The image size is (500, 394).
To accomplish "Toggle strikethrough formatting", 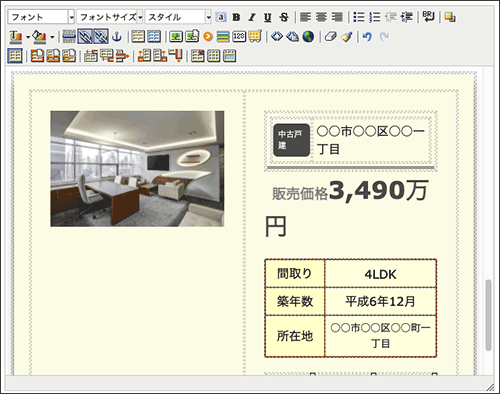I will (x=284, y=17).
